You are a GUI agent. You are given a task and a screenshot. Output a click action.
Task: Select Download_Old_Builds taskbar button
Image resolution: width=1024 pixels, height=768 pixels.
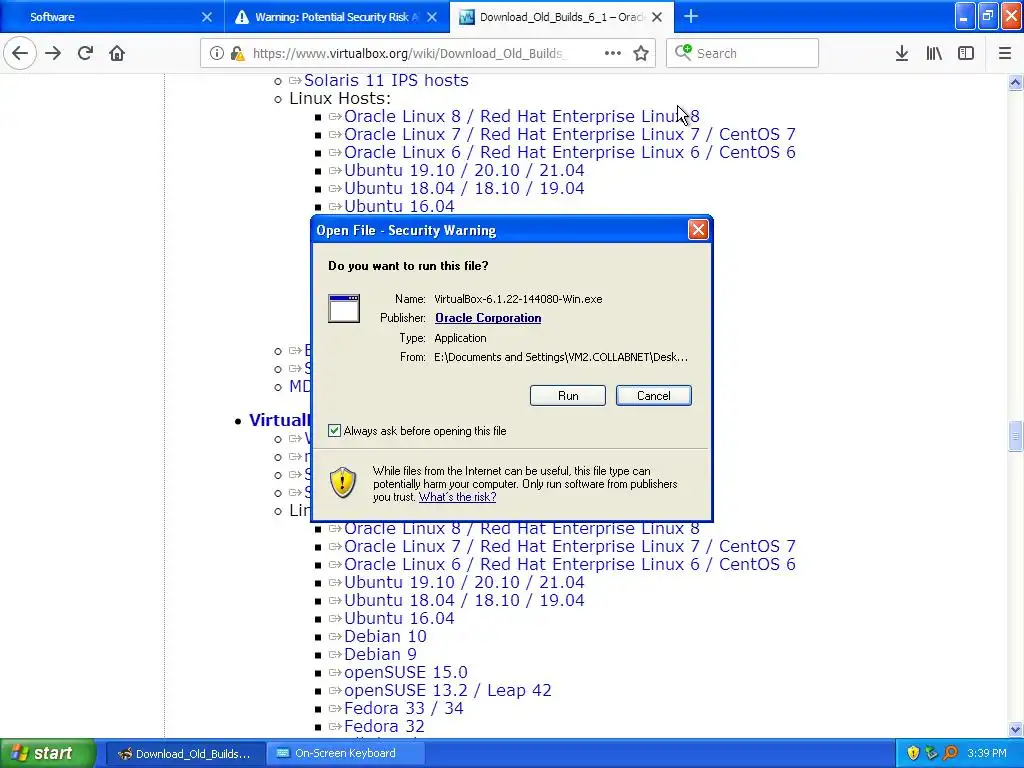(x=185, y=754)
